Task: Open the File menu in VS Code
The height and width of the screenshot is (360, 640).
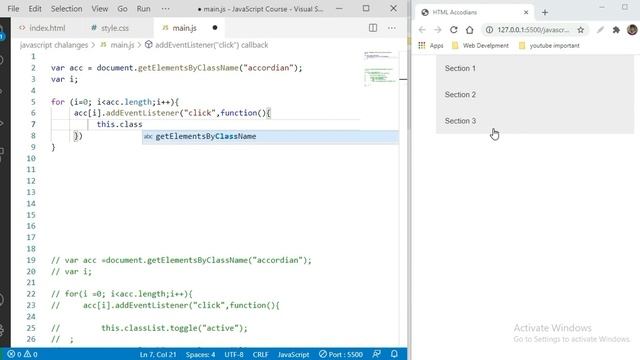Action: [13, 9]
